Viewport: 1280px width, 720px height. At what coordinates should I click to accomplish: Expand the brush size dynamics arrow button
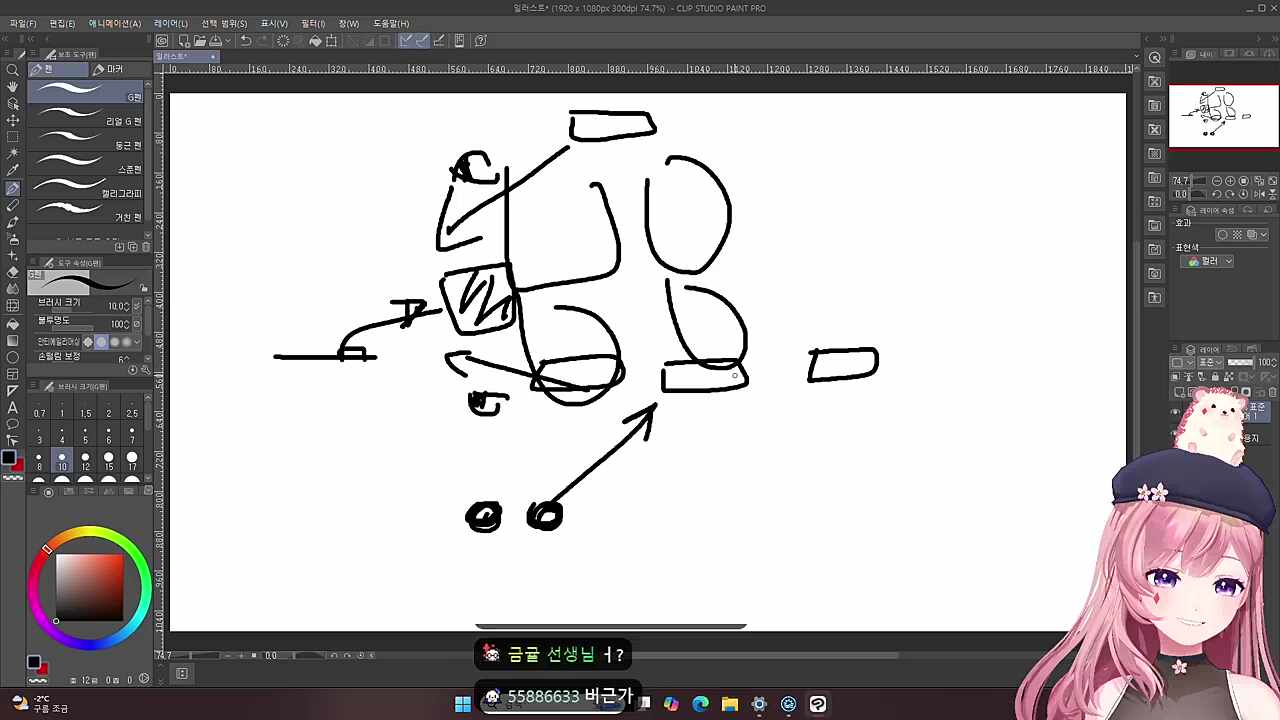tap(137, 306)
